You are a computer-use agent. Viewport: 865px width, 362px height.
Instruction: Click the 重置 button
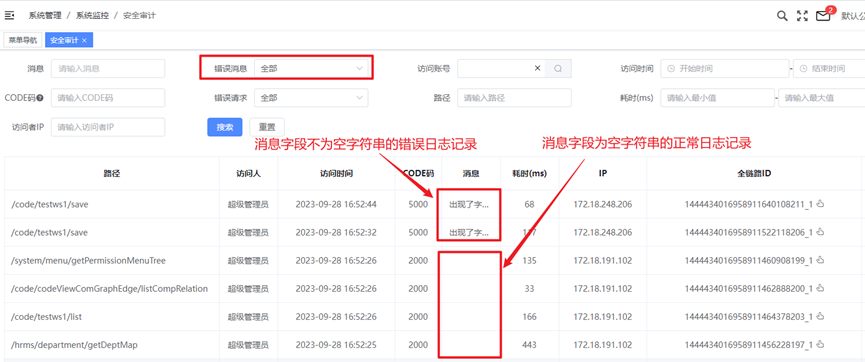coord(267,127)
